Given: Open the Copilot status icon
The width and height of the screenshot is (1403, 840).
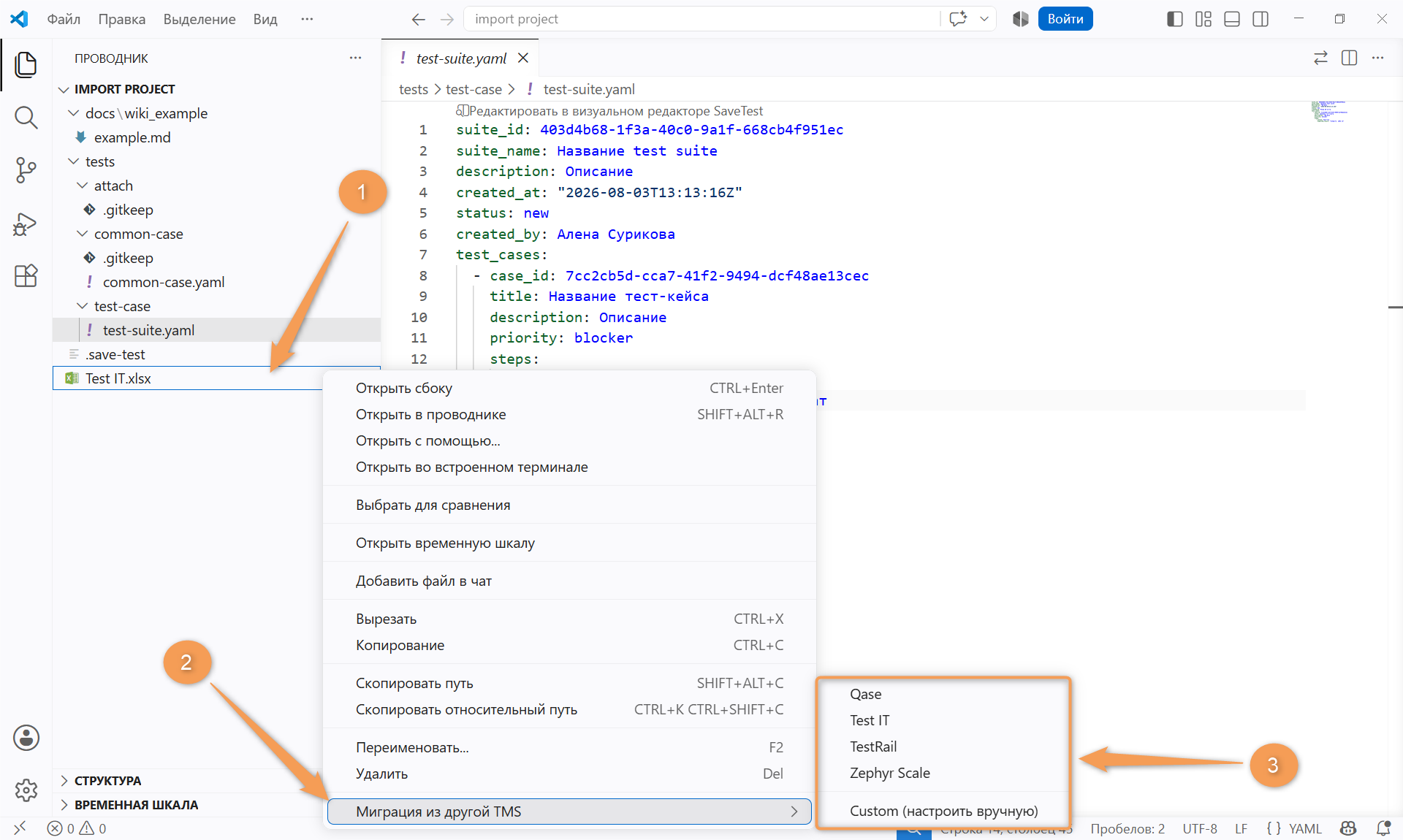Looking at the screenshot, I should pos(1348,828).
